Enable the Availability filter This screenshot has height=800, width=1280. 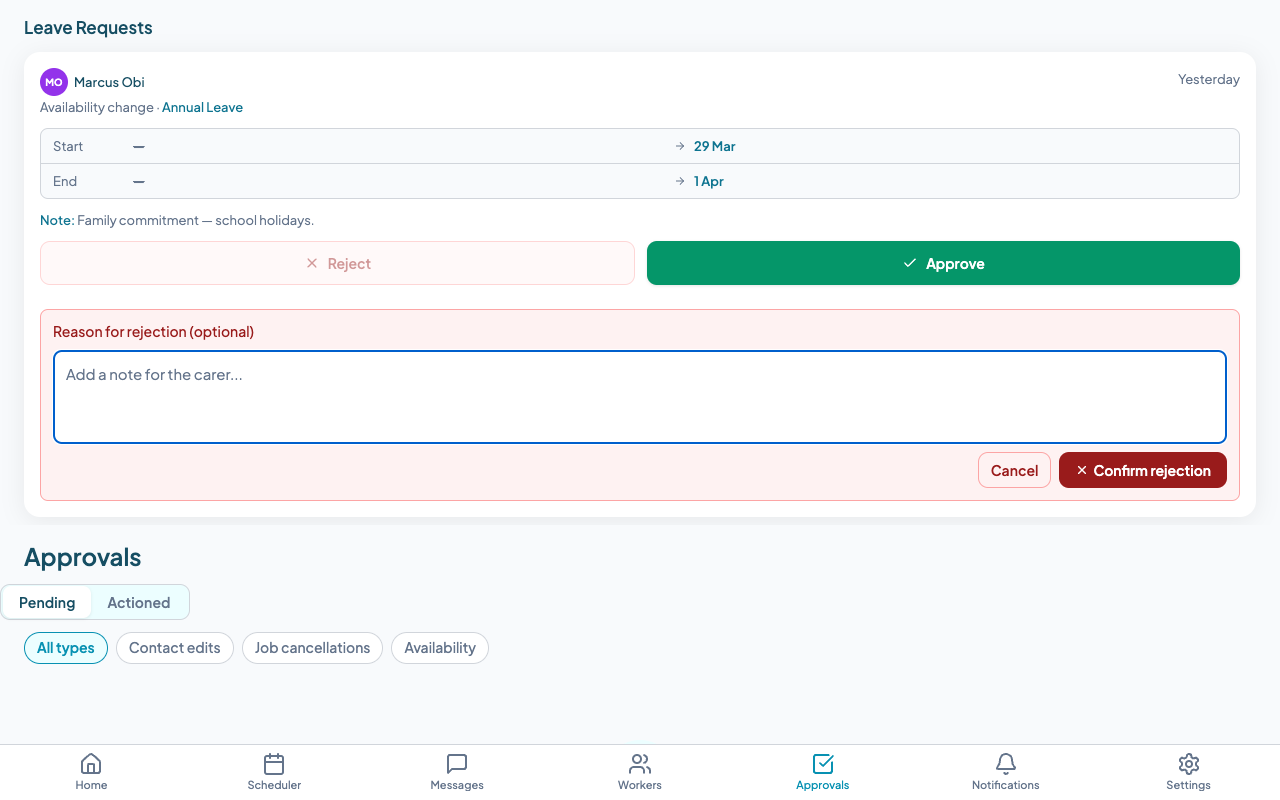click(440, 648)
